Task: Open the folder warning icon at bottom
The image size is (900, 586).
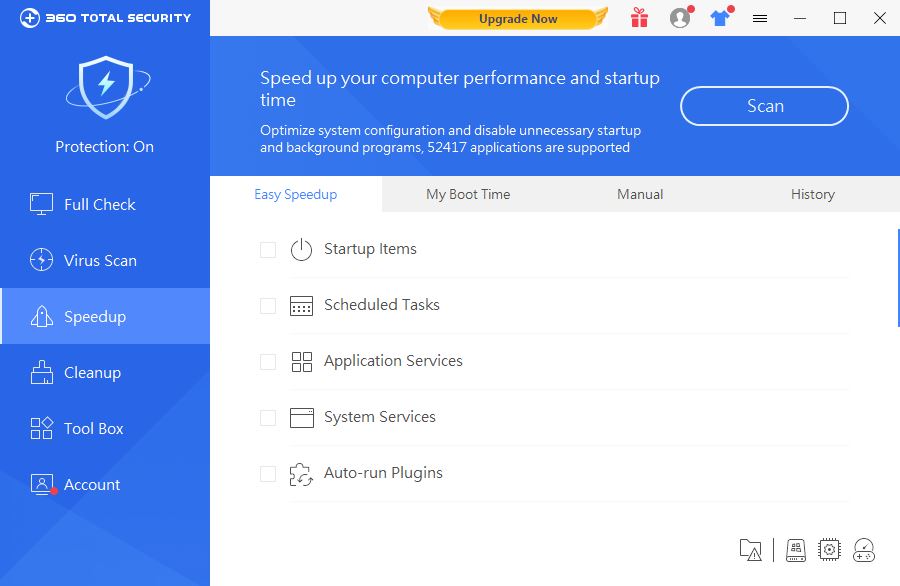Action: pyautogui.click(x=751, y=550)
